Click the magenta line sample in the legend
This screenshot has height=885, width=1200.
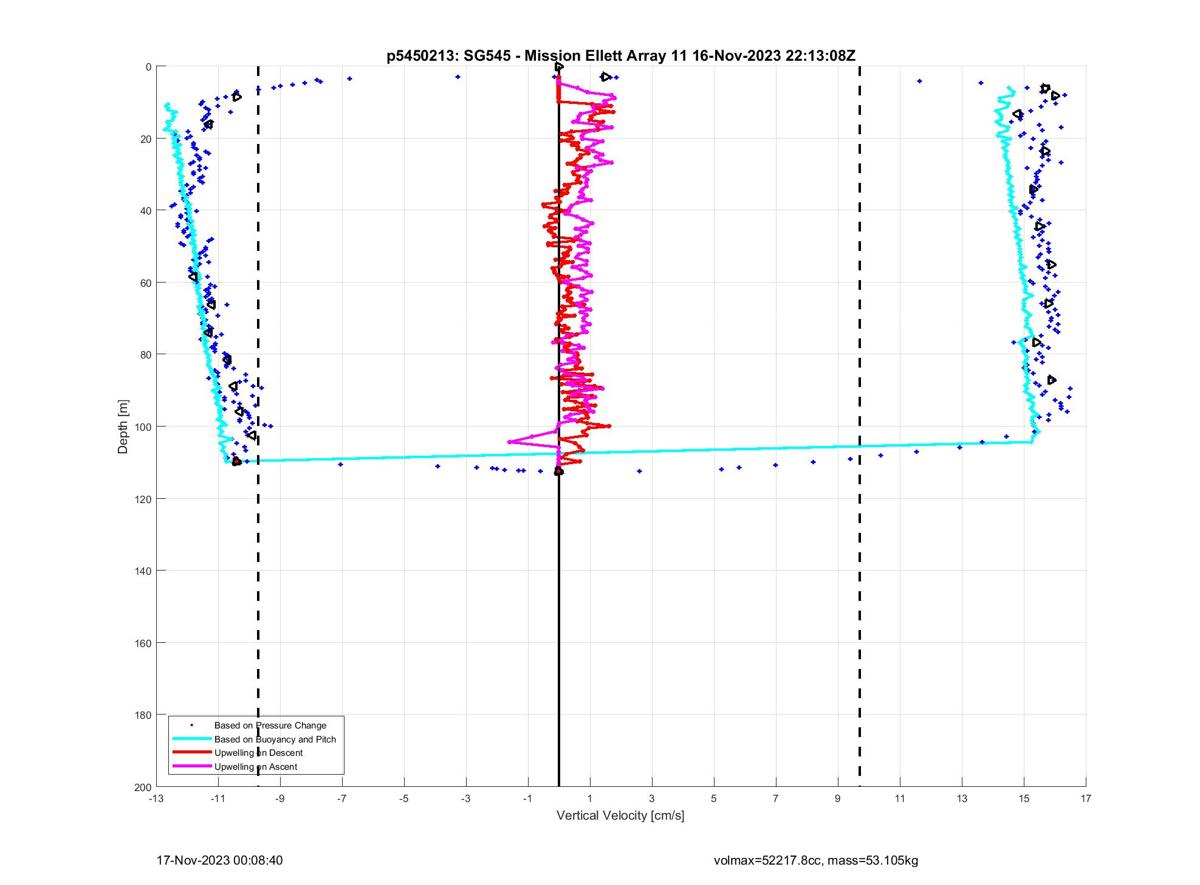[x=191, y=766]
